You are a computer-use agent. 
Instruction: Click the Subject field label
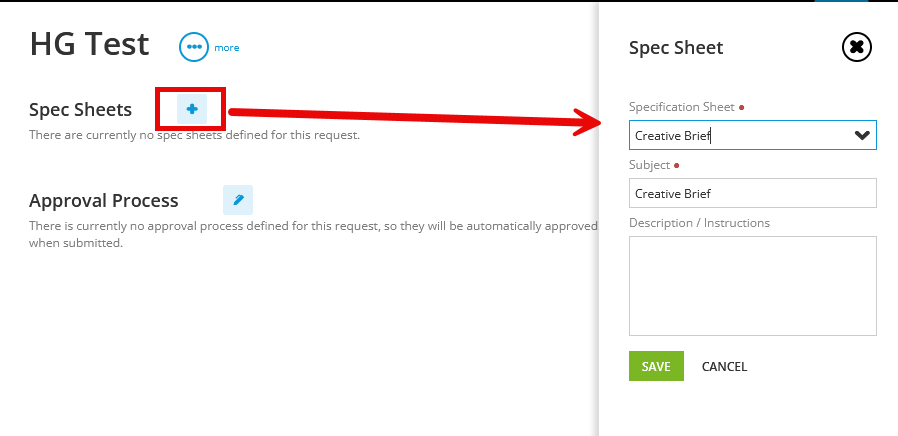tap(649, 164)
